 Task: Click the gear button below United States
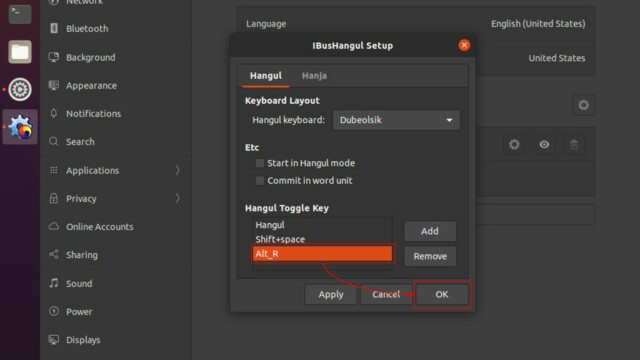tap(583, 105)
